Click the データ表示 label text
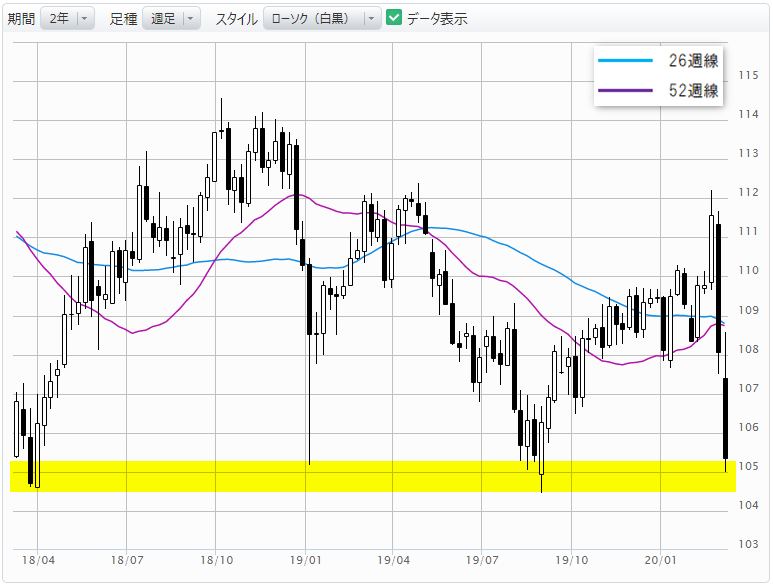The width and height of the screenshot is (773, 585). click(437, 19)
